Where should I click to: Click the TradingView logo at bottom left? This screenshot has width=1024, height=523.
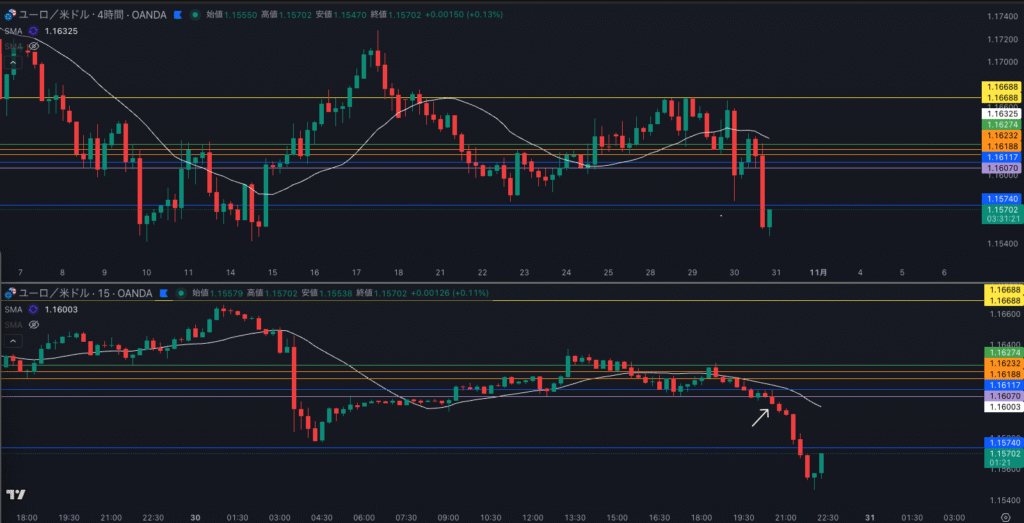(15, 495)
